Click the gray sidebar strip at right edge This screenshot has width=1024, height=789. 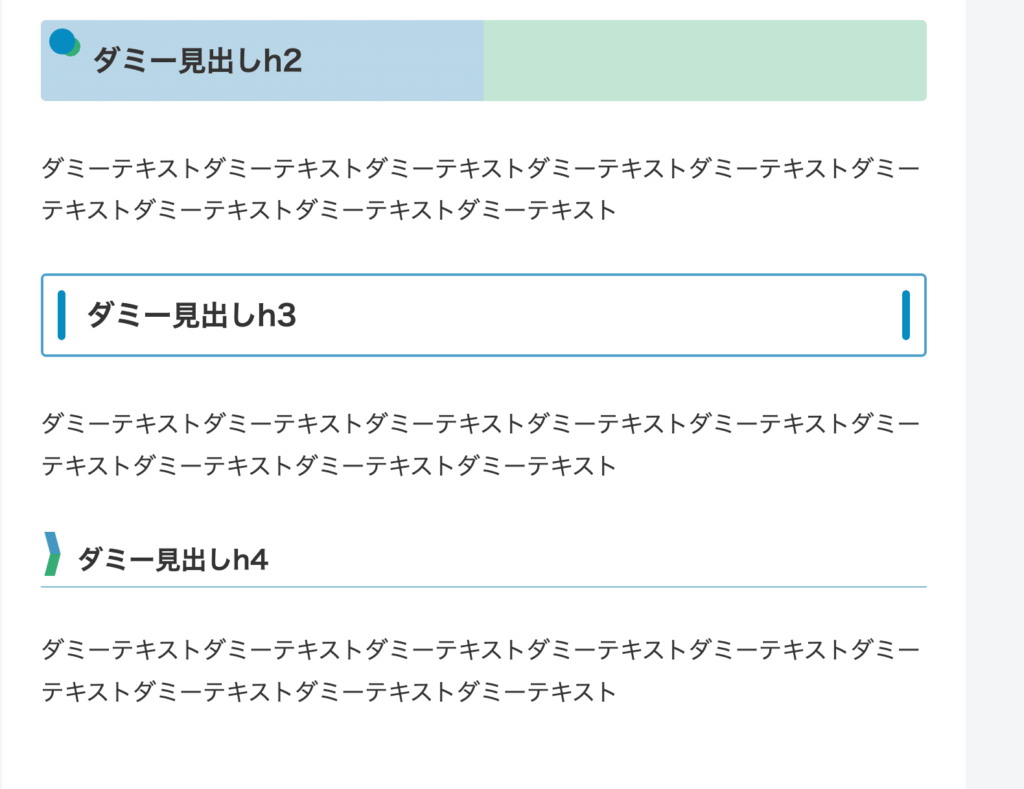(995, 394)
